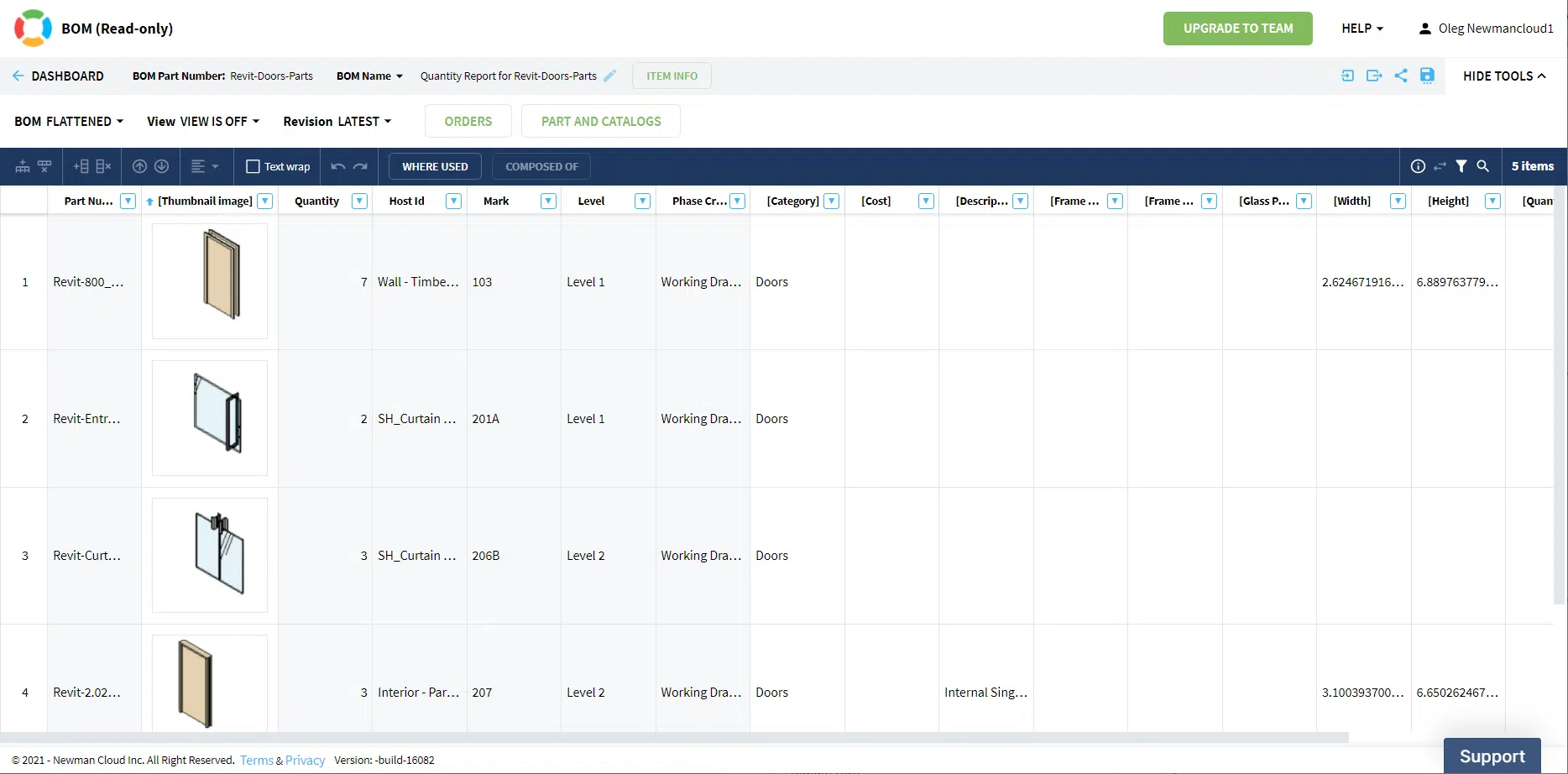This screenshot has height=774, width=1568.
Task: Open the Revit-800 timber door thumbnail
Action: [210, 281]
